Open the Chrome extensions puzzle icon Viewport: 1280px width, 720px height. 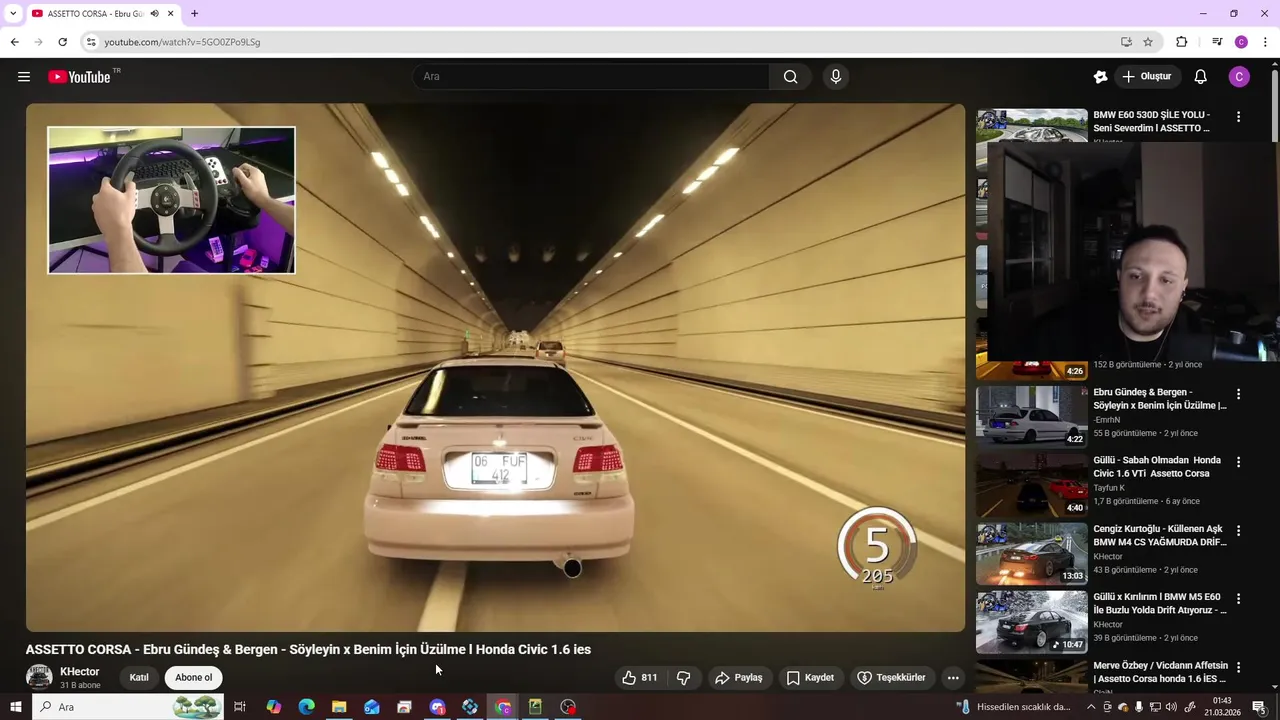pyautogui.click(x=1181, y=42)
